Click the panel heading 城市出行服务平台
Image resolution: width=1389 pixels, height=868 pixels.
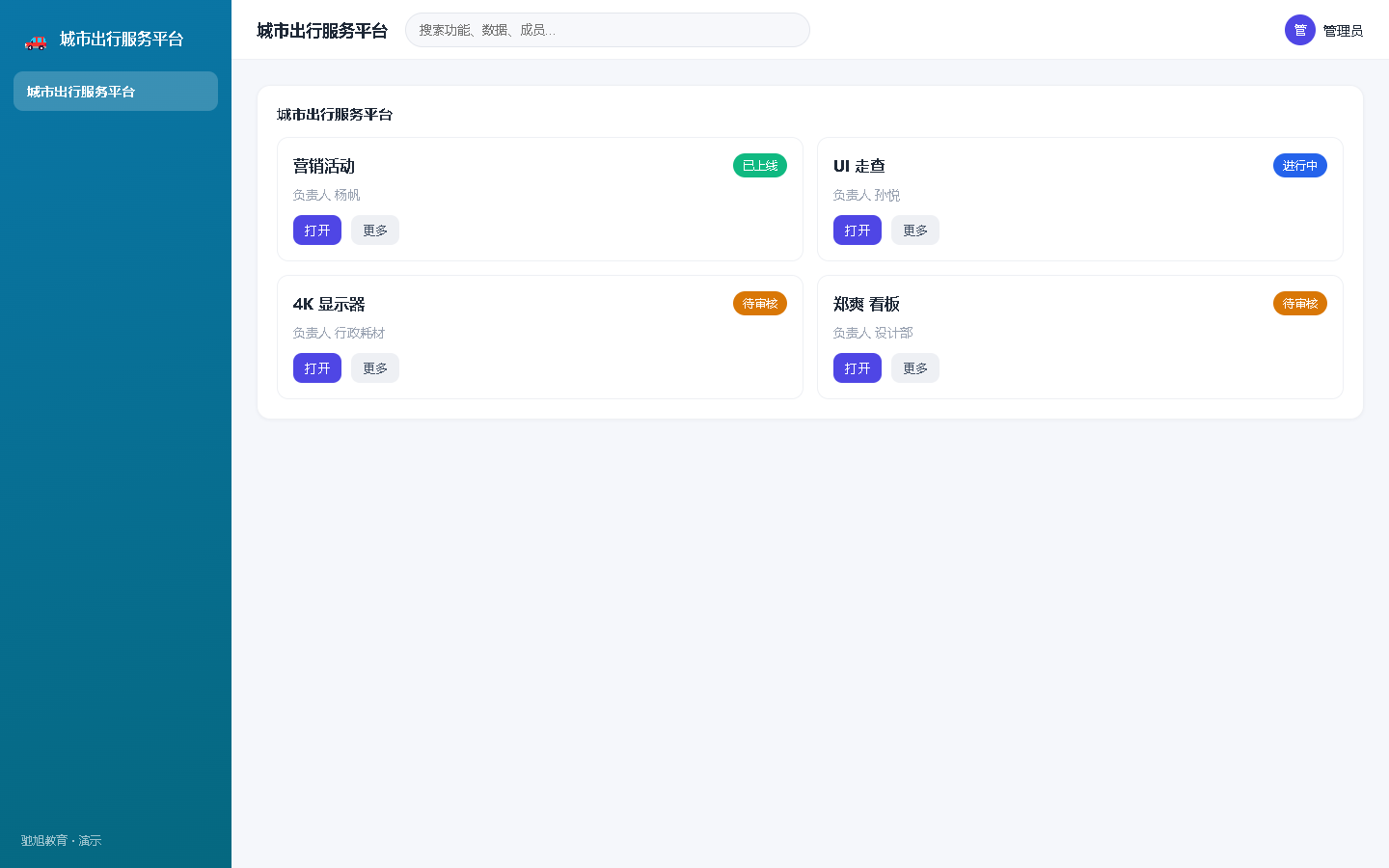tap(335, 115)
